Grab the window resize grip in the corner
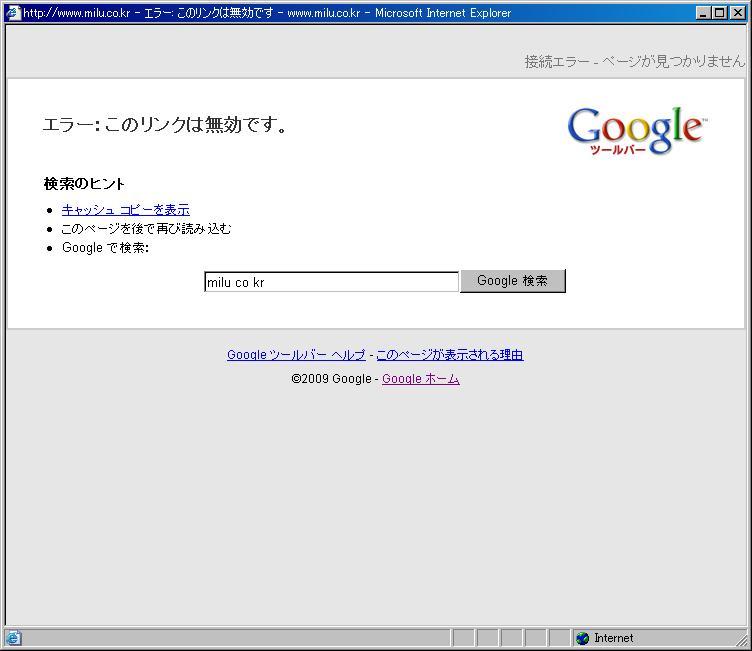 (x=742, y=641)
